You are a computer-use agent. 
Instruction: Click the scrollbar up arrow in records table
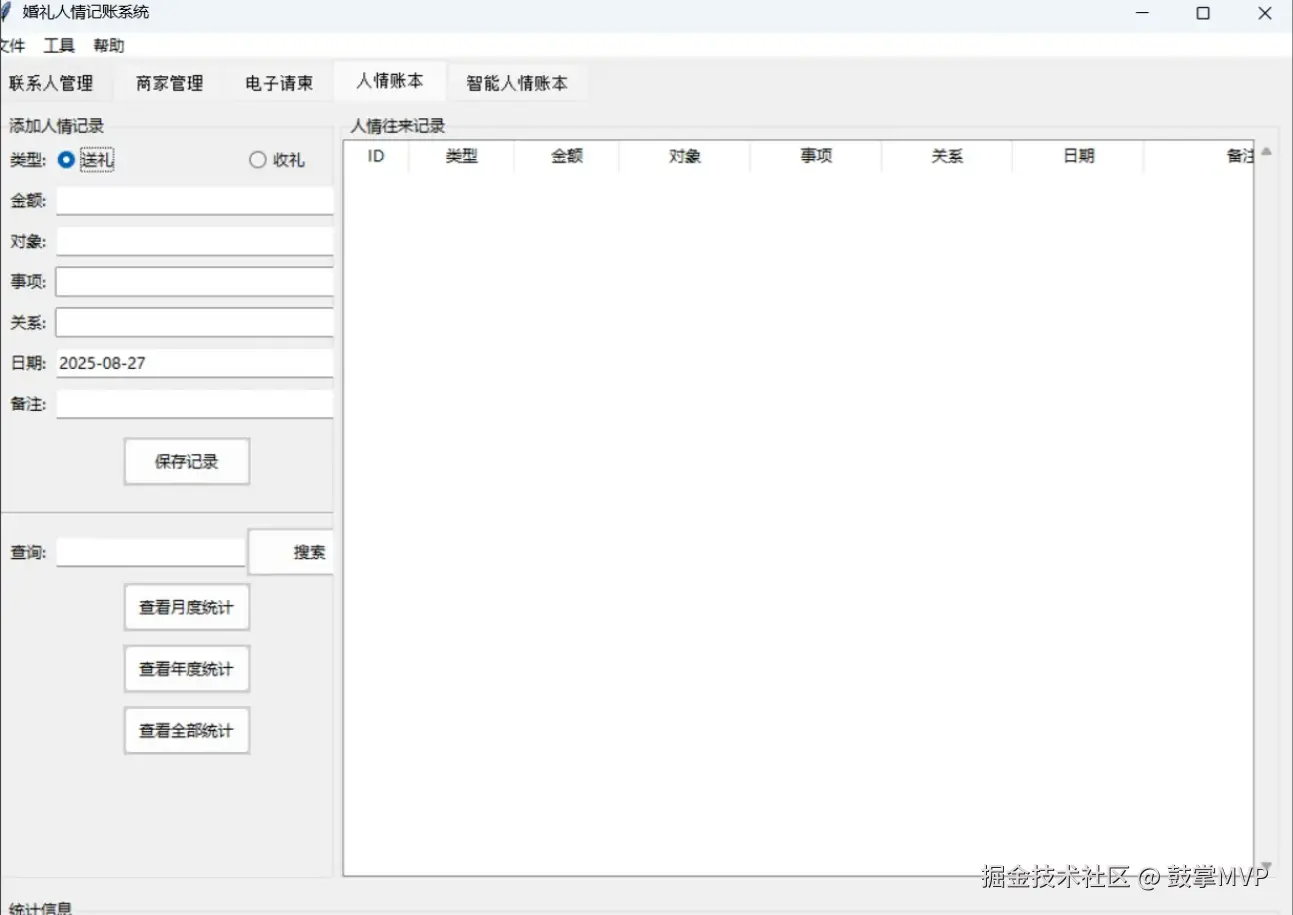point(1265,150)
